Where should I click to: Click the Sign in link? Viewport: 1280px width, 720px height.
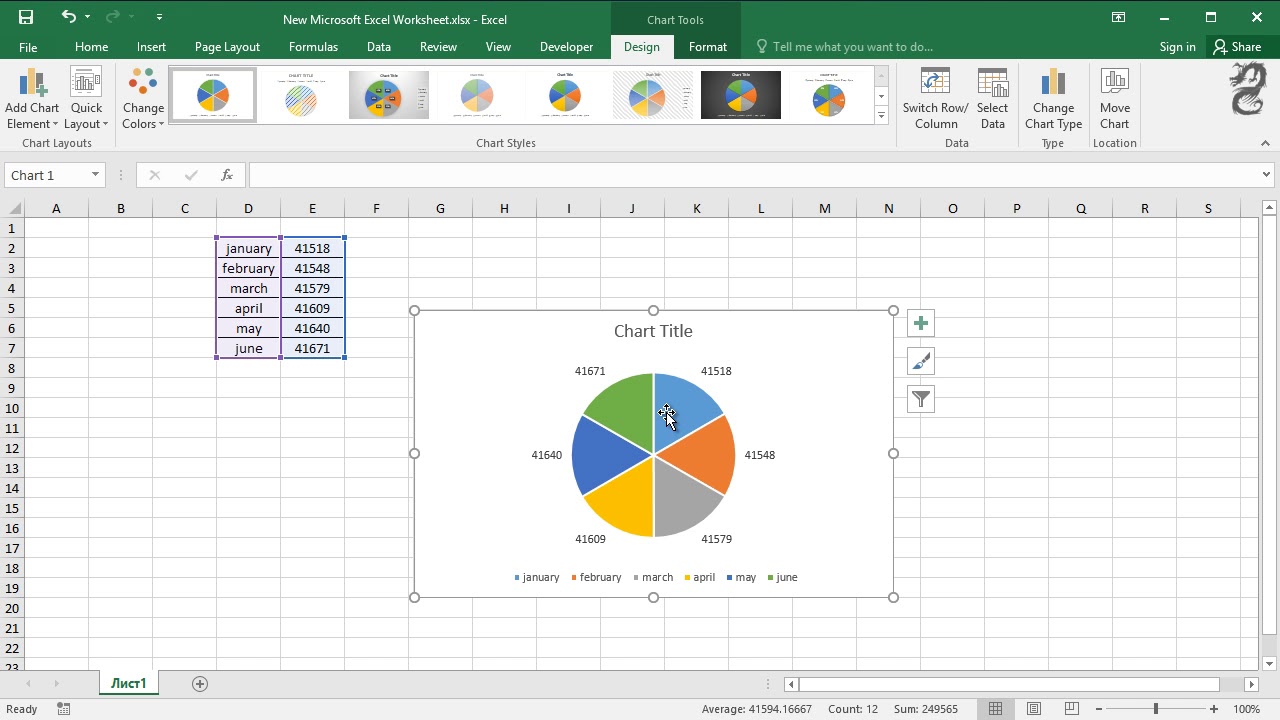[x=1177, y=47]
